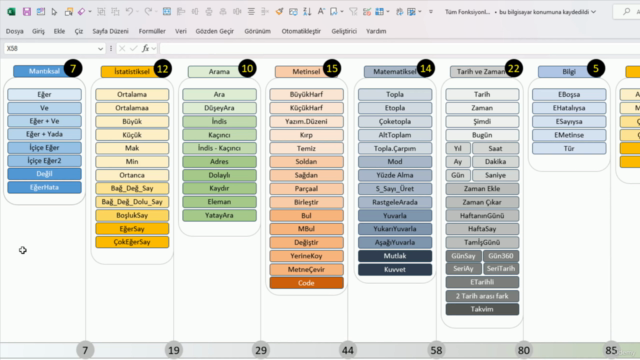
Task: Click the Redo arrow icon
Action: pos(148,12)
